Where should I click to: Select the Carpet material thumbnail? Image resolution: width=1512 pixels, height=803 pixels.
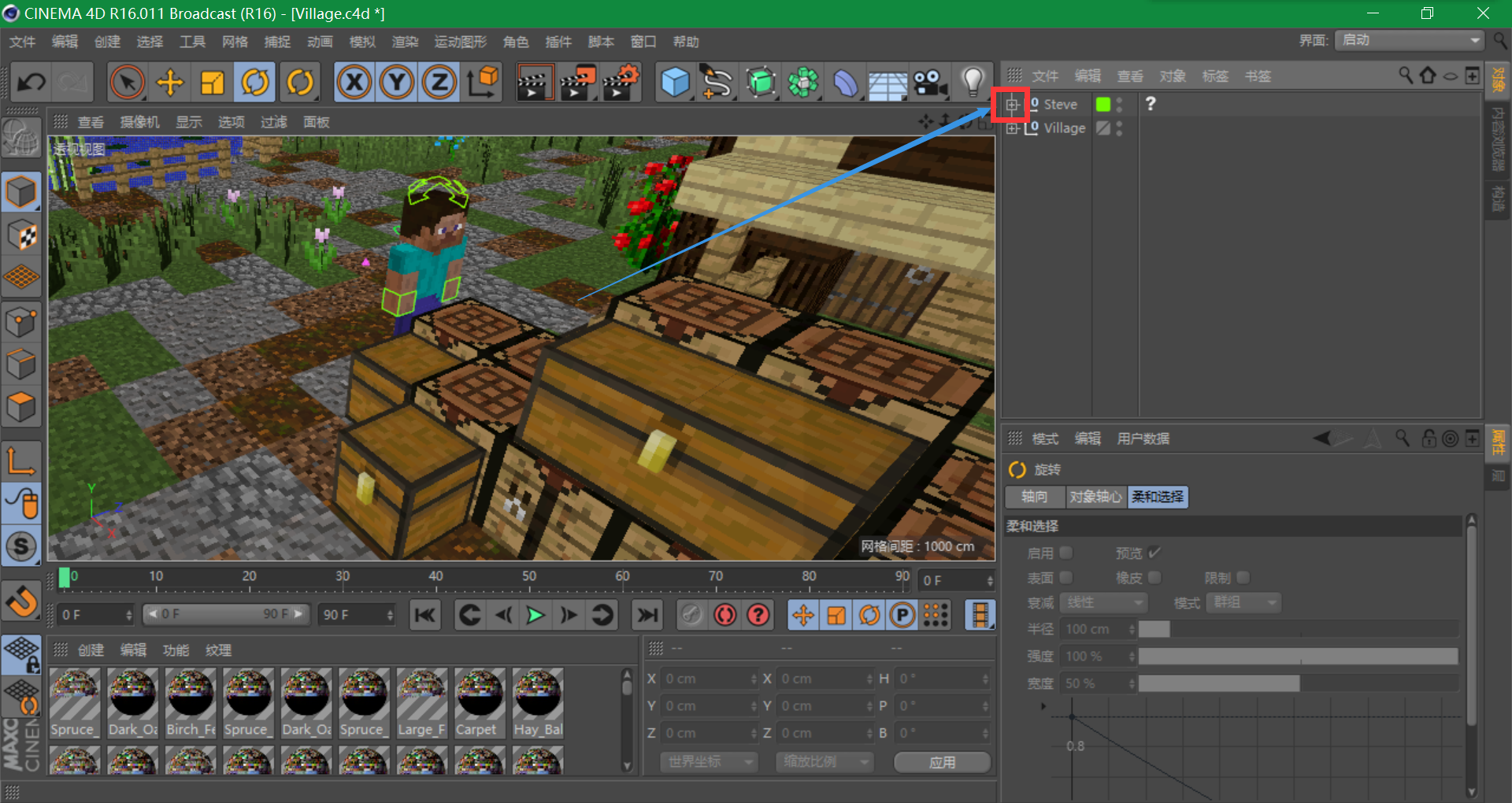point(479,702)
